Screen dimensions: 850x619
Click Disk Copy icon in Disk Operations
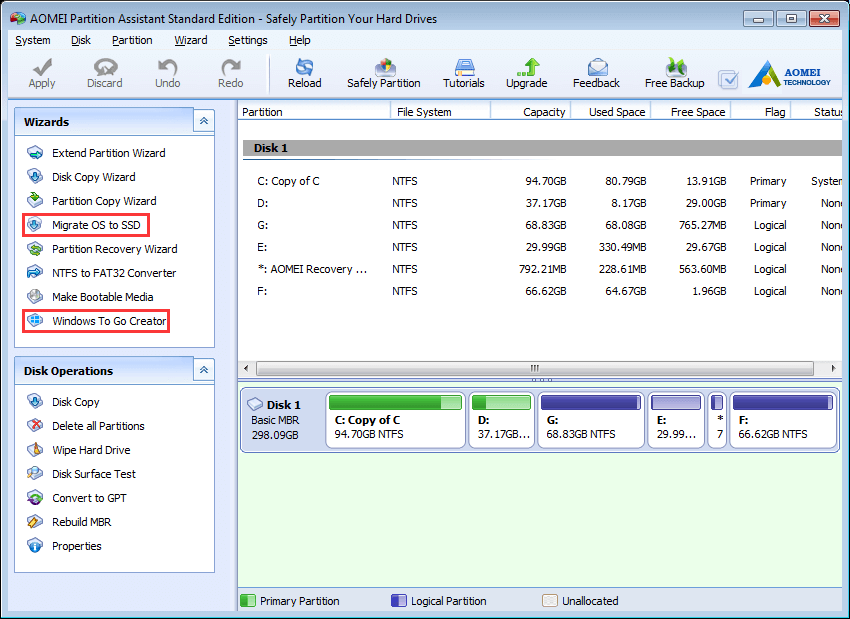35,402
